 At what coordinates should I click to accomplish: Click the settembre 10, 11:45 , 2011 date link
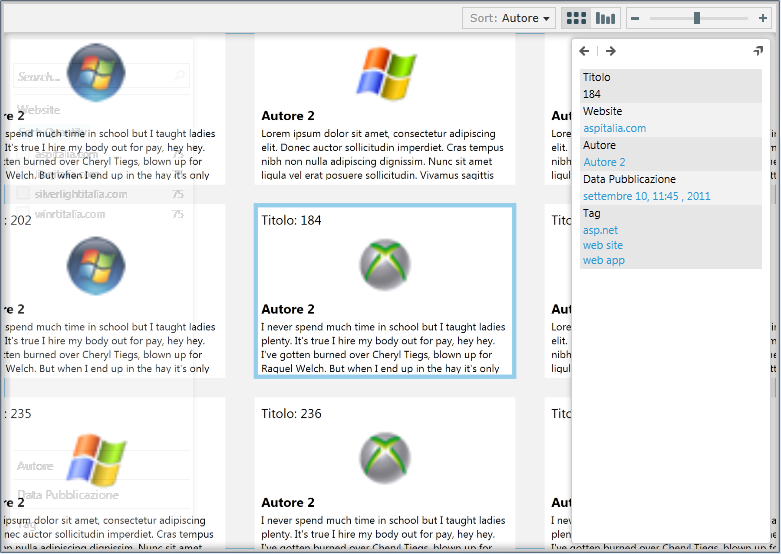click(x=647, y=196)
